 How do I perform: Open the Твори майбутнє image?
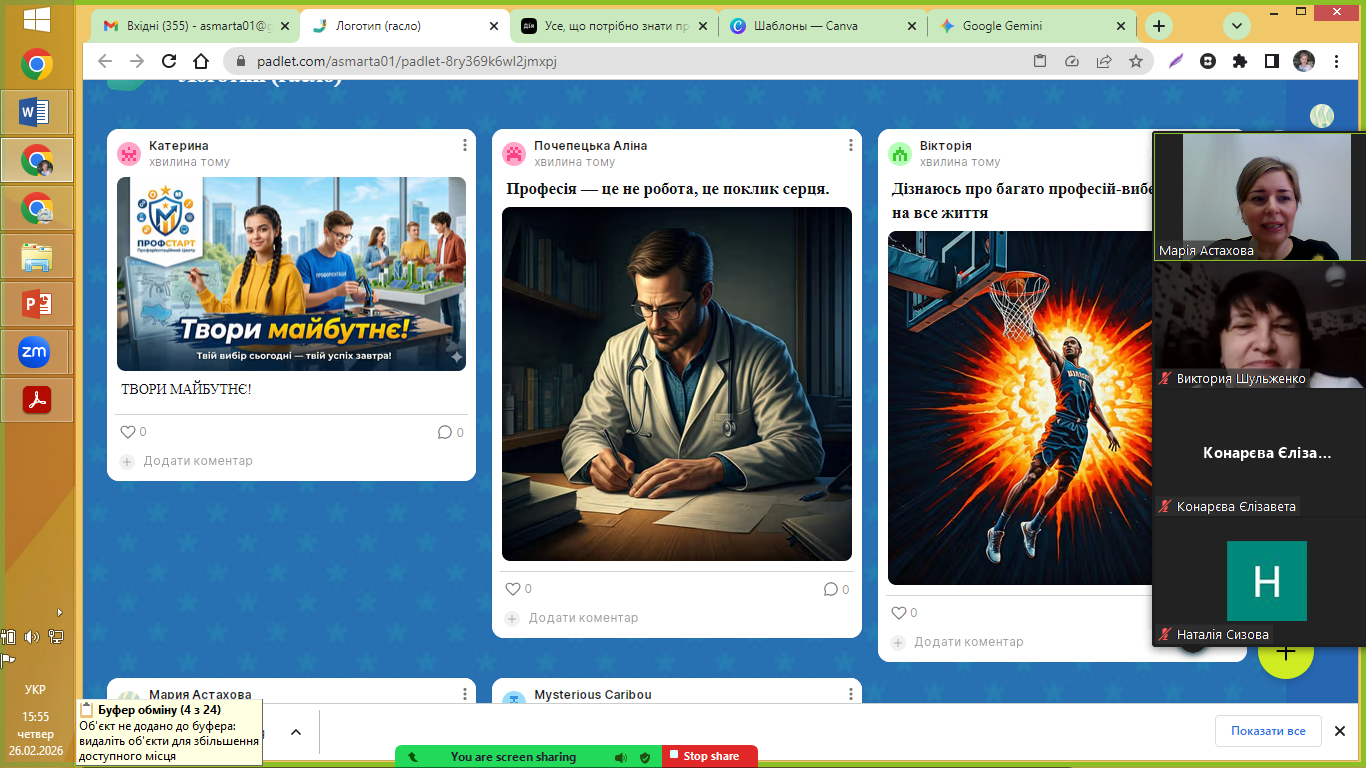click(x=291, y=274)
